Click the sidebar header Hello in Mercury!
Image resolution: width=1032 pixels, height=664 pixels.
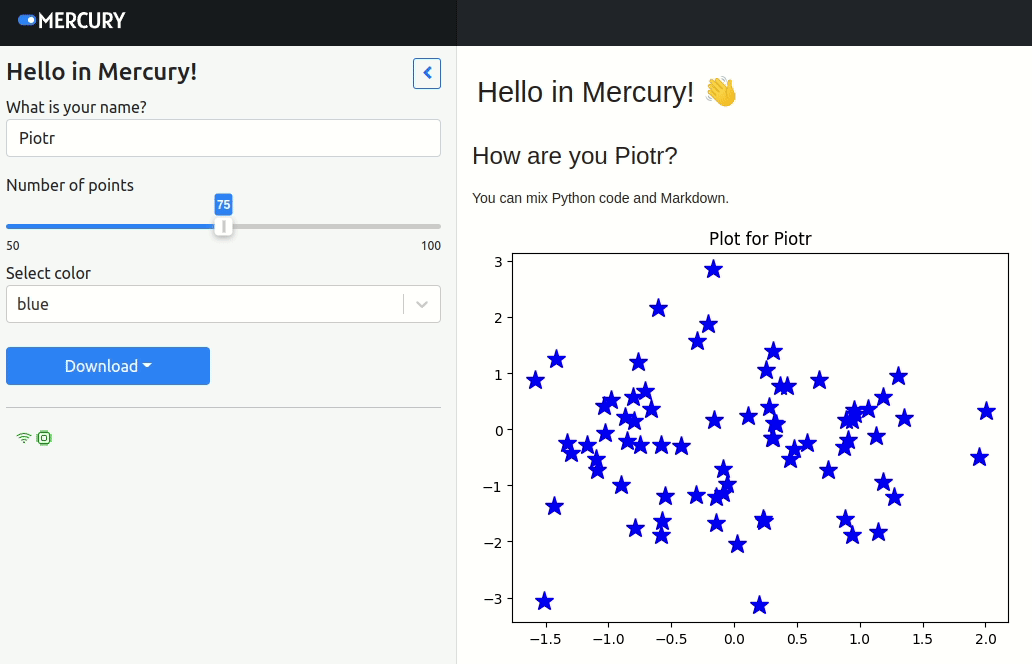tap(101, 71)
